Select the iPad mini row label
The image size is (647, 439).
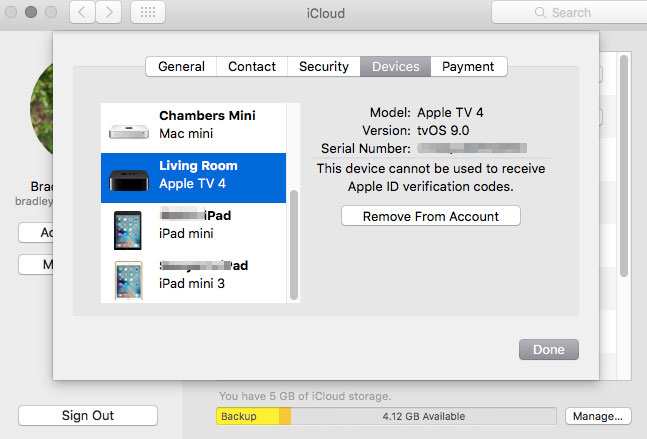[x=186, y=234]
